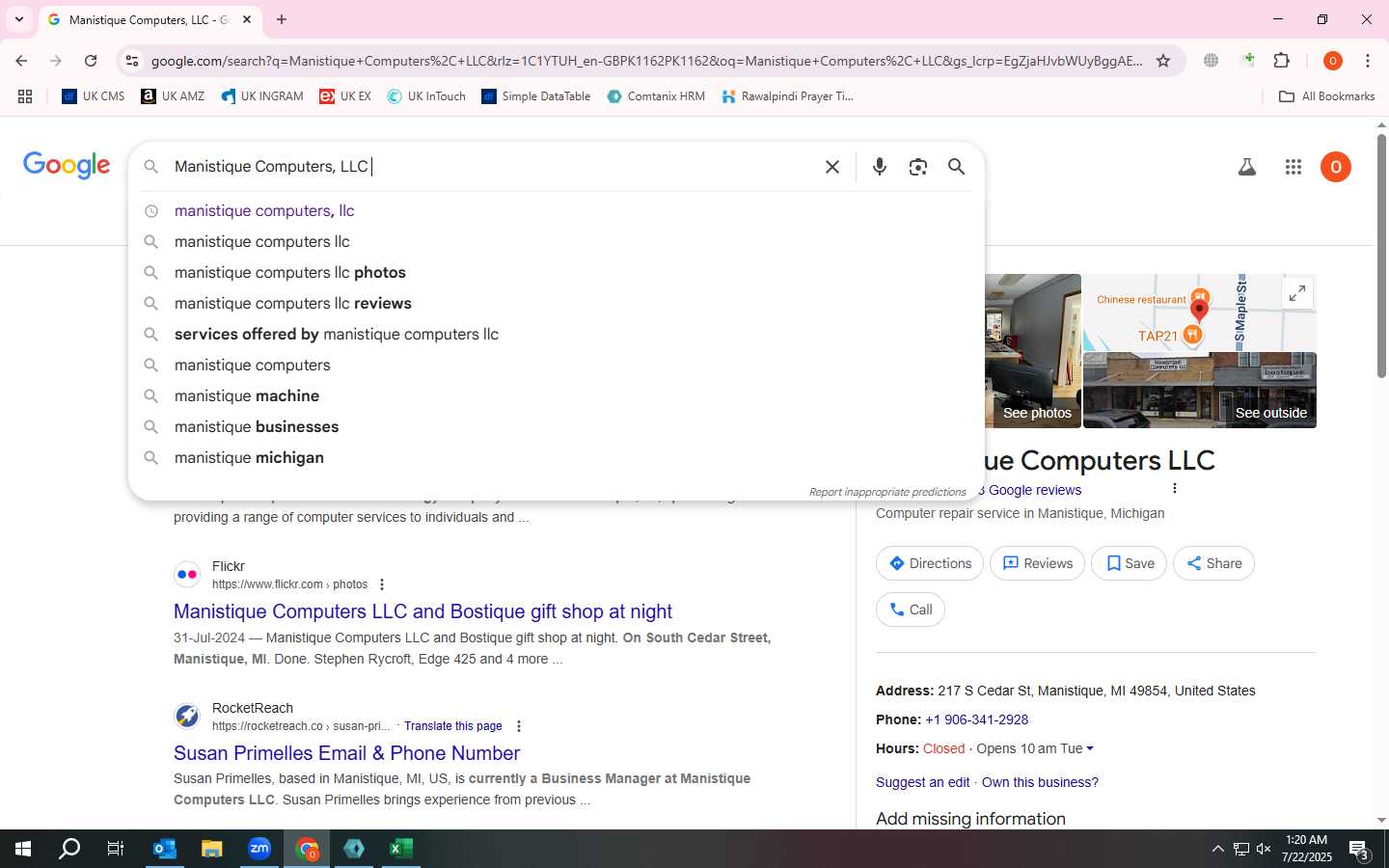1389x868 pixels.
Task: Select suggestion 'manistique michigan'
Action: [x=557, y=457]
